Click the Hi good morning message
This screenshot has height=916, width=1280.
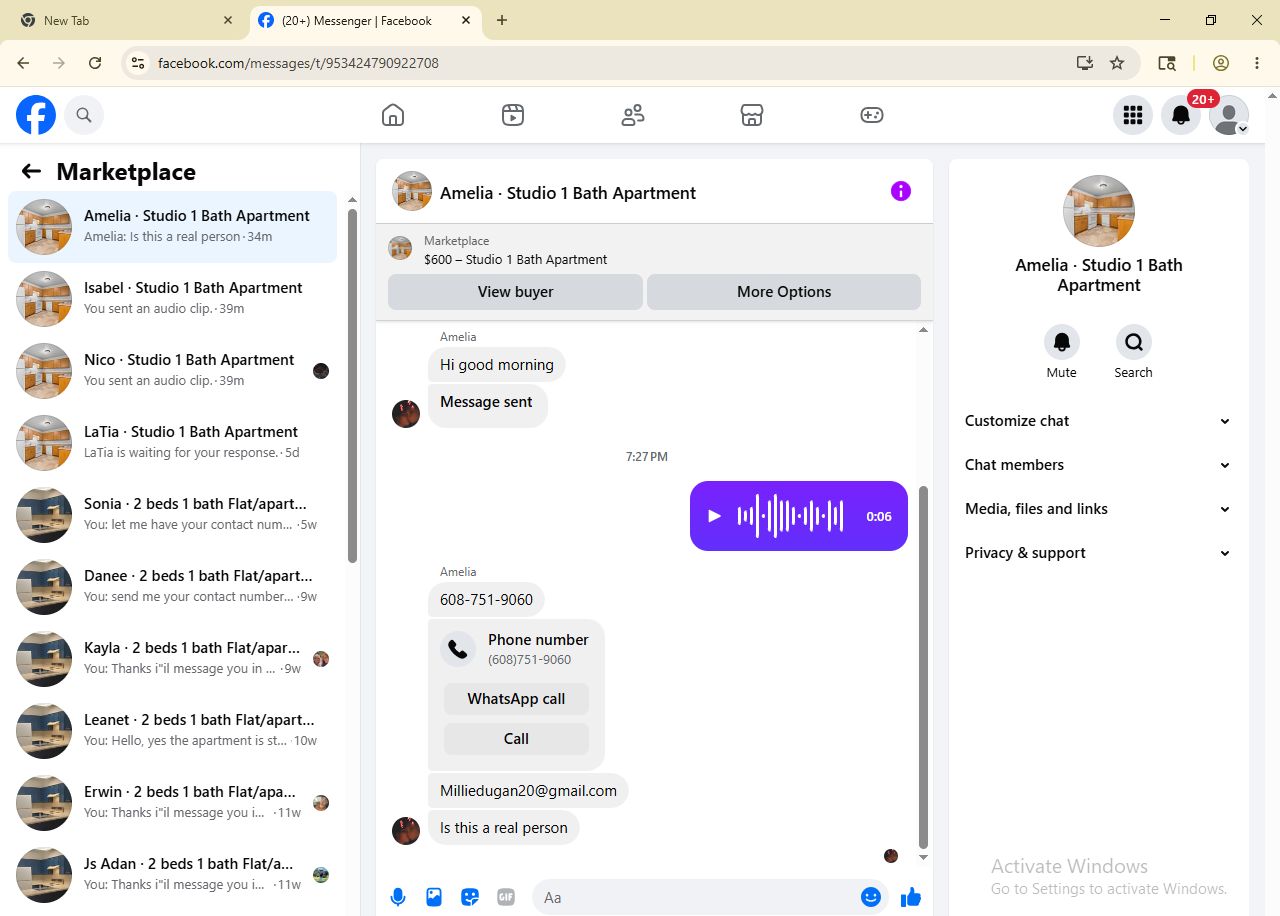pyautogui.click(x=497, y=365)
